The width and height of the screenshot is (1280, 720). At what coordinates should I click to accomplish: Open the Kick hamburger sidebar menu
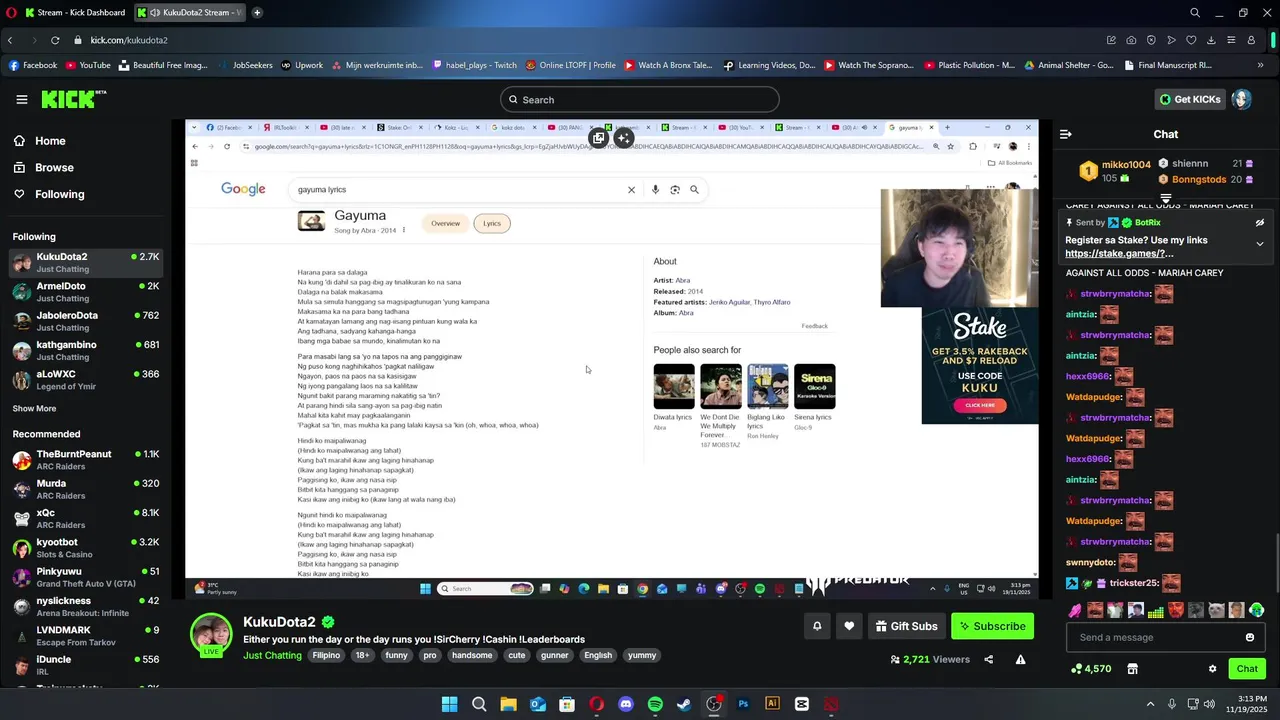(x=21, y=99)
